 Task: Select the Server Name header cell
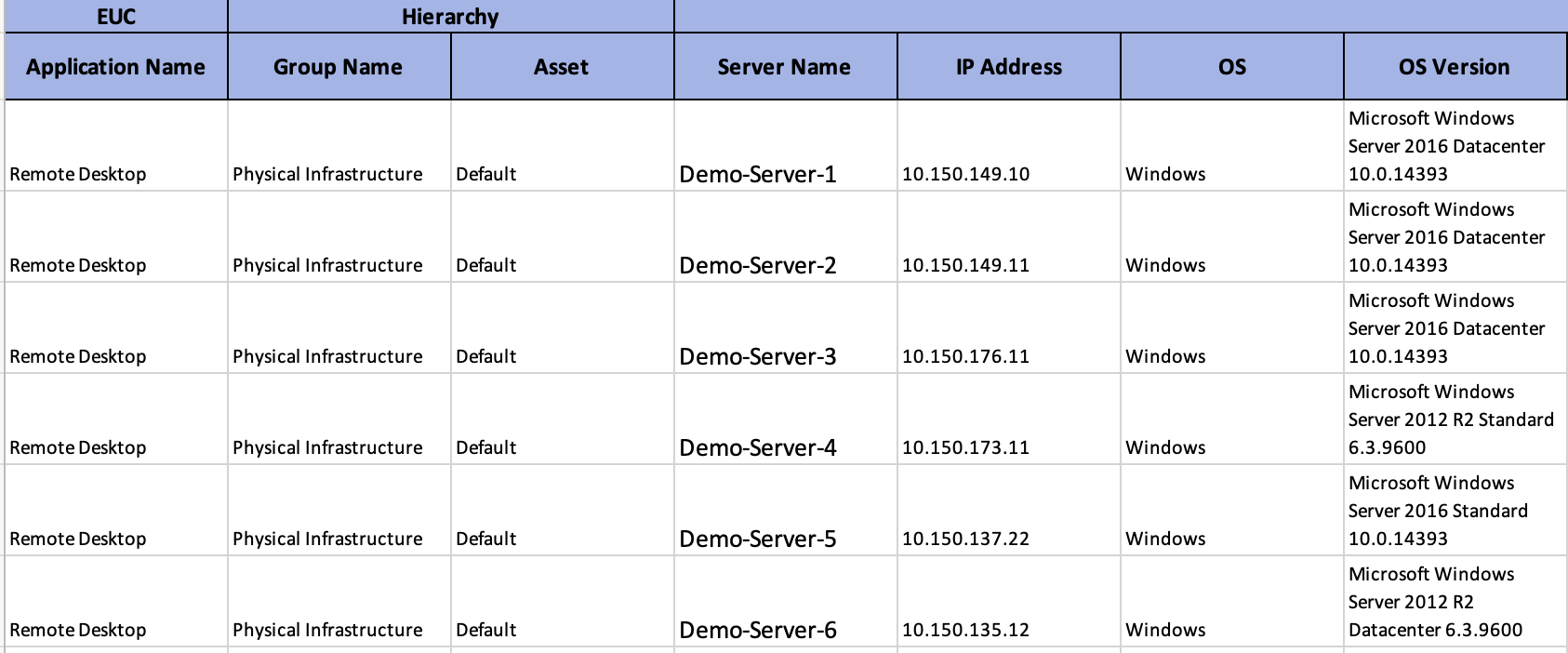click(x=785, y=67)
